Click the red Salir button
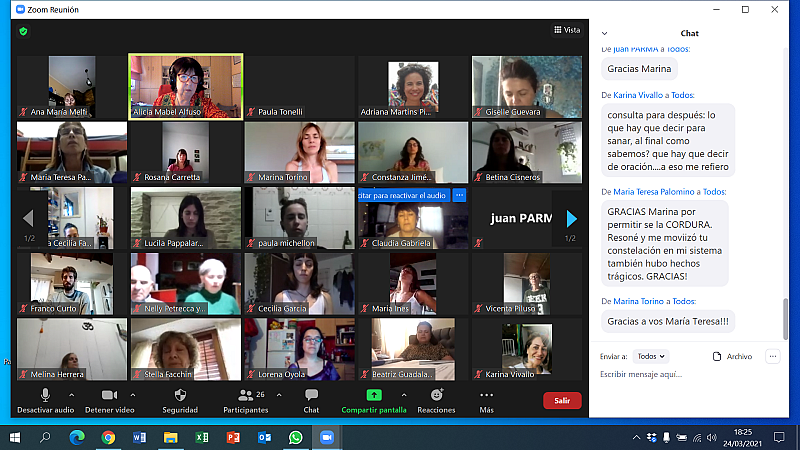This screenshot has width=800, height=450. [562, 400]
